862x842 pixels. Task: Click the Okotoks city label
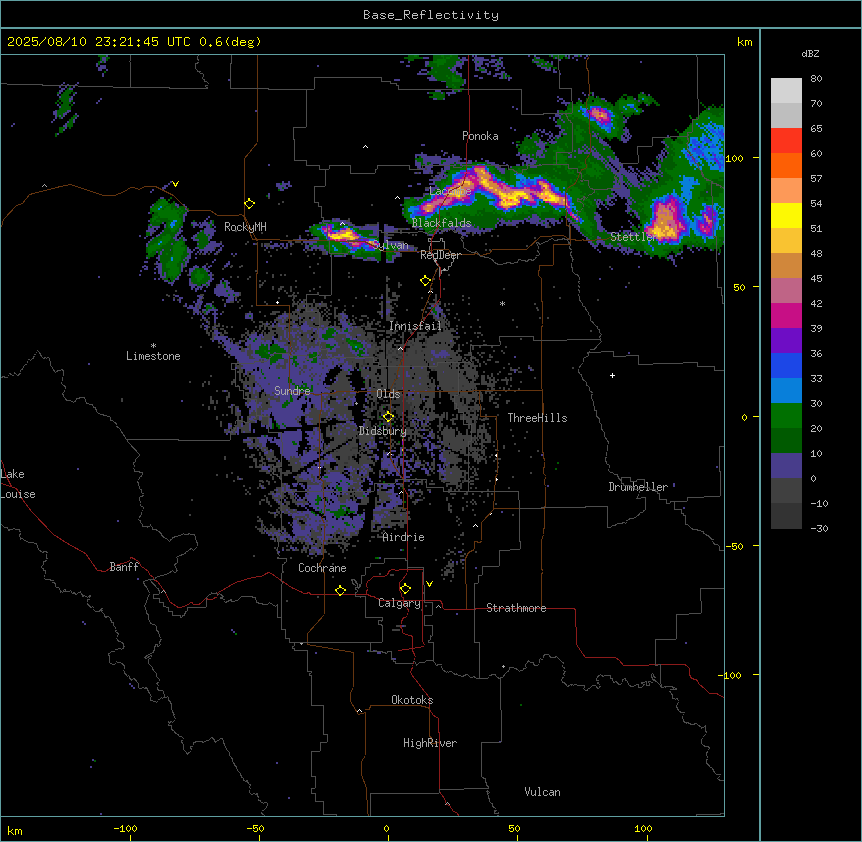(412, 700)
